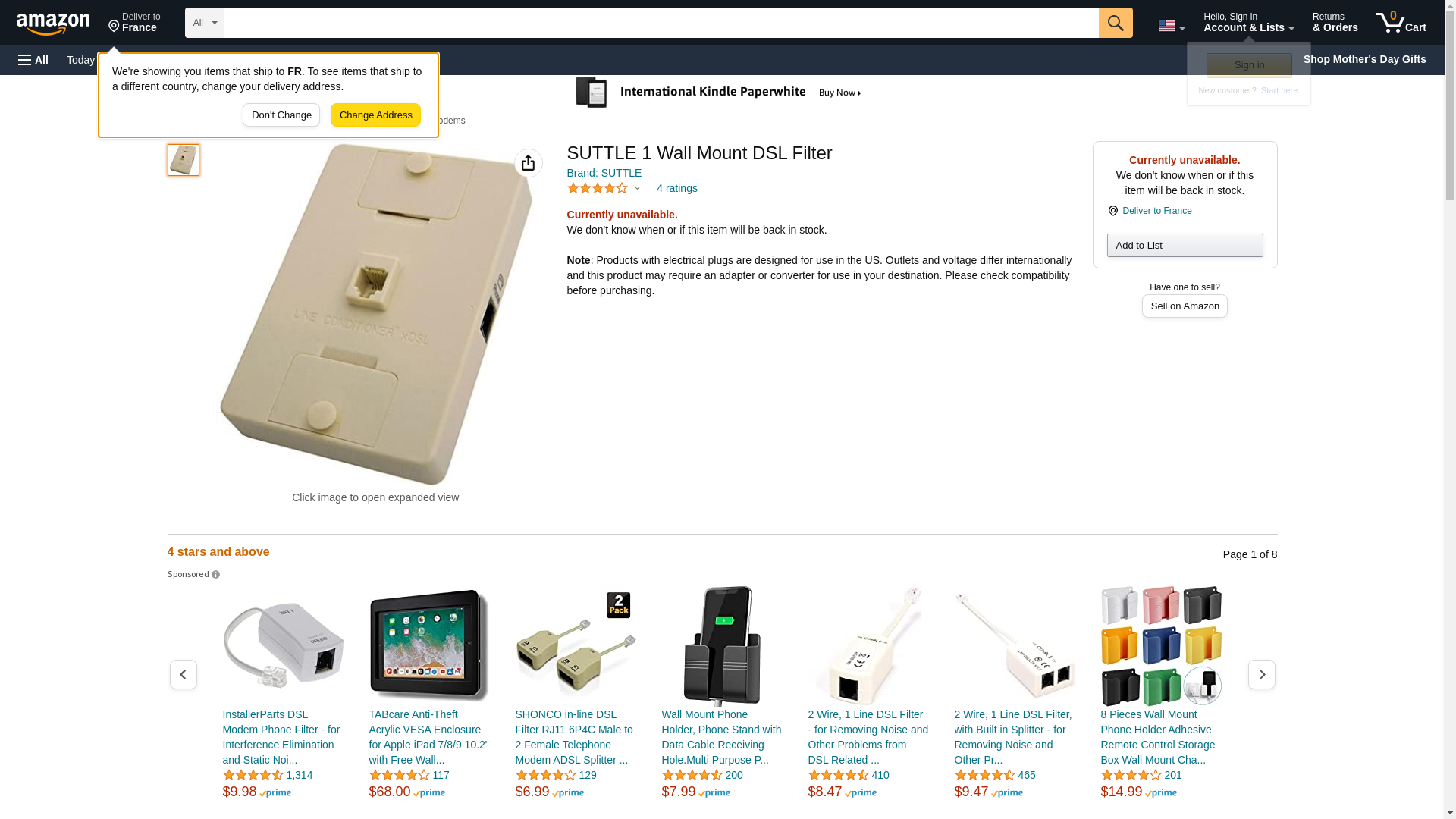The height and width of the screenshot is (819, 1456).
Task: Click the Don't Change button
Action: [x=281, y=115]
